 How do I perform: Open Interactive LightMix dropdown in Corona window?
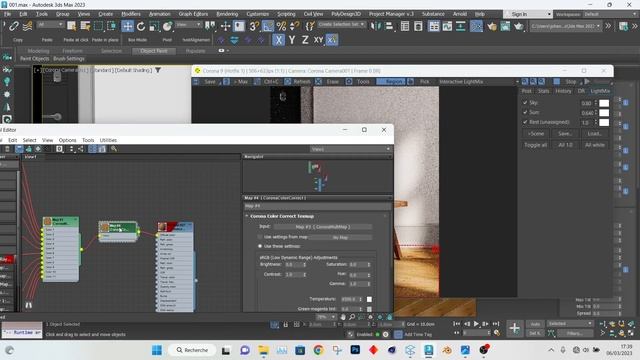[478, 82]
